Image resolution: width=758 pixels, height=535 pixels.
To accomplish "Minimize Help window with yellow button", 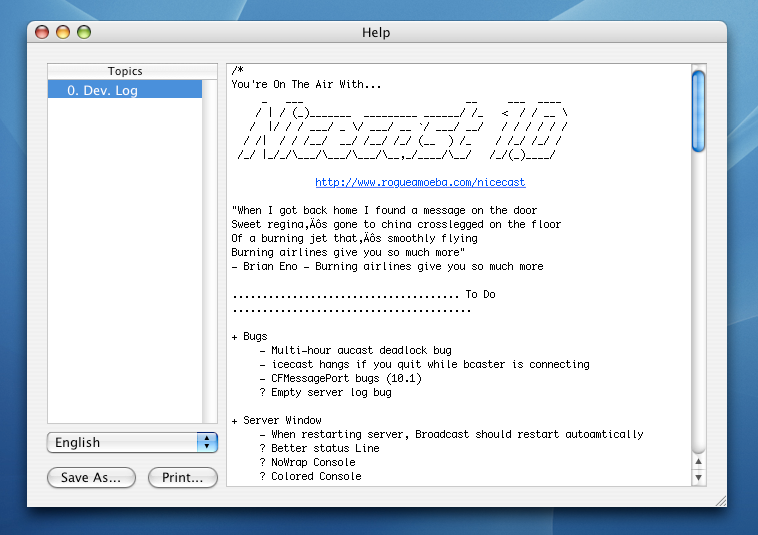I will click(x=63, y=32).
